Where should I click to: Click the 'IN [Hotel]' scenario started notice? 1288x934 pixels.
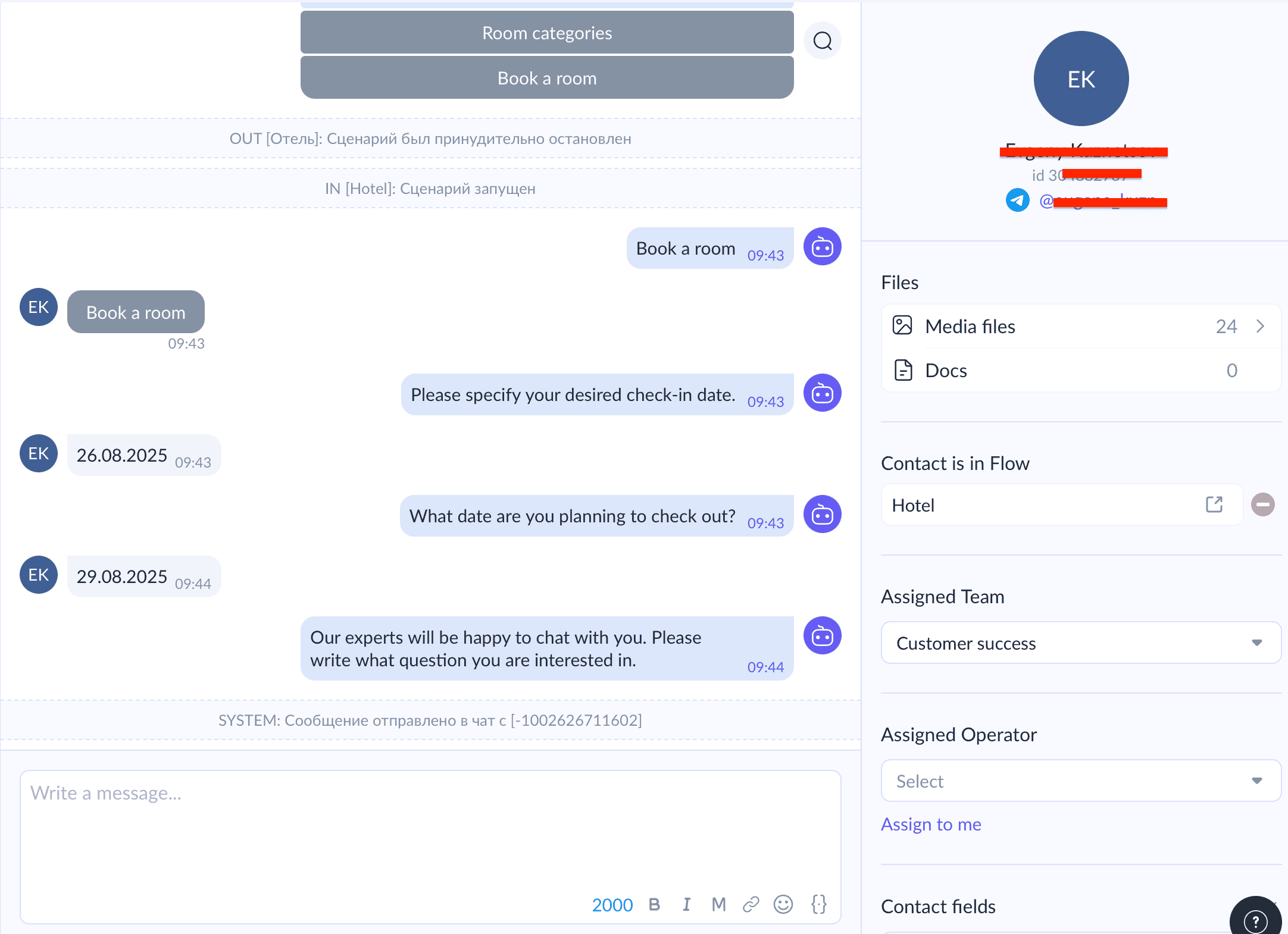point(430,189)
